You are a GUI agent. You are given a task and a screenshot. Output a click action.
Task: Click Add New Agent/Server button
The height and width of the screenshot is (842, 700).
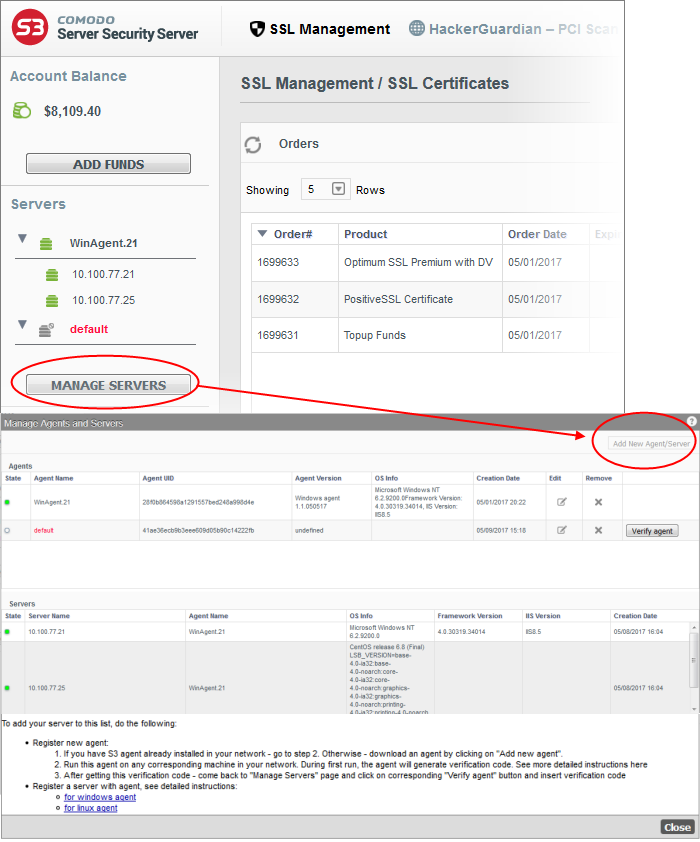[651, 444]
